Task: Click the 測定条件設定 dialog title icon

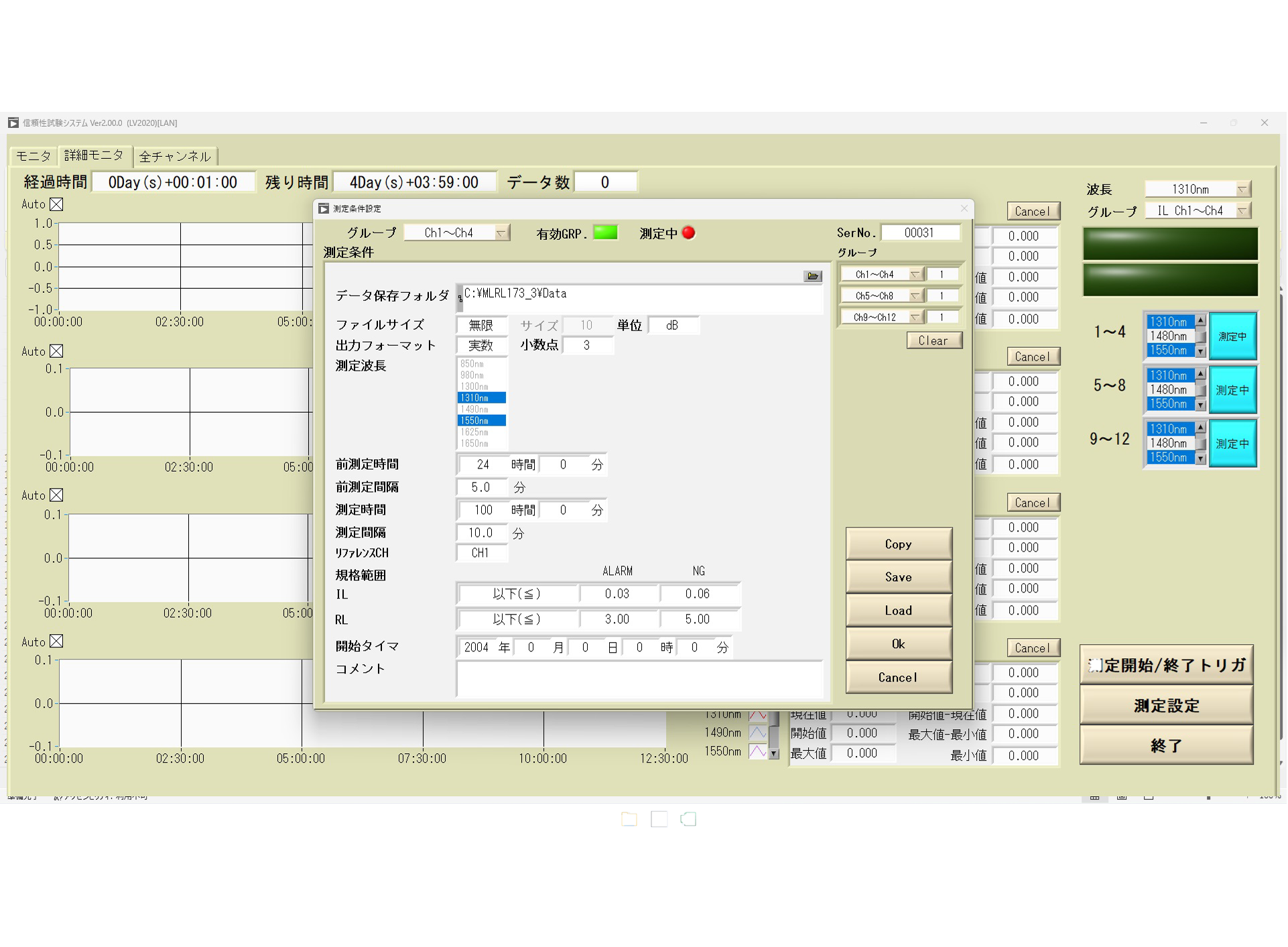Action: tap(324, 208)
